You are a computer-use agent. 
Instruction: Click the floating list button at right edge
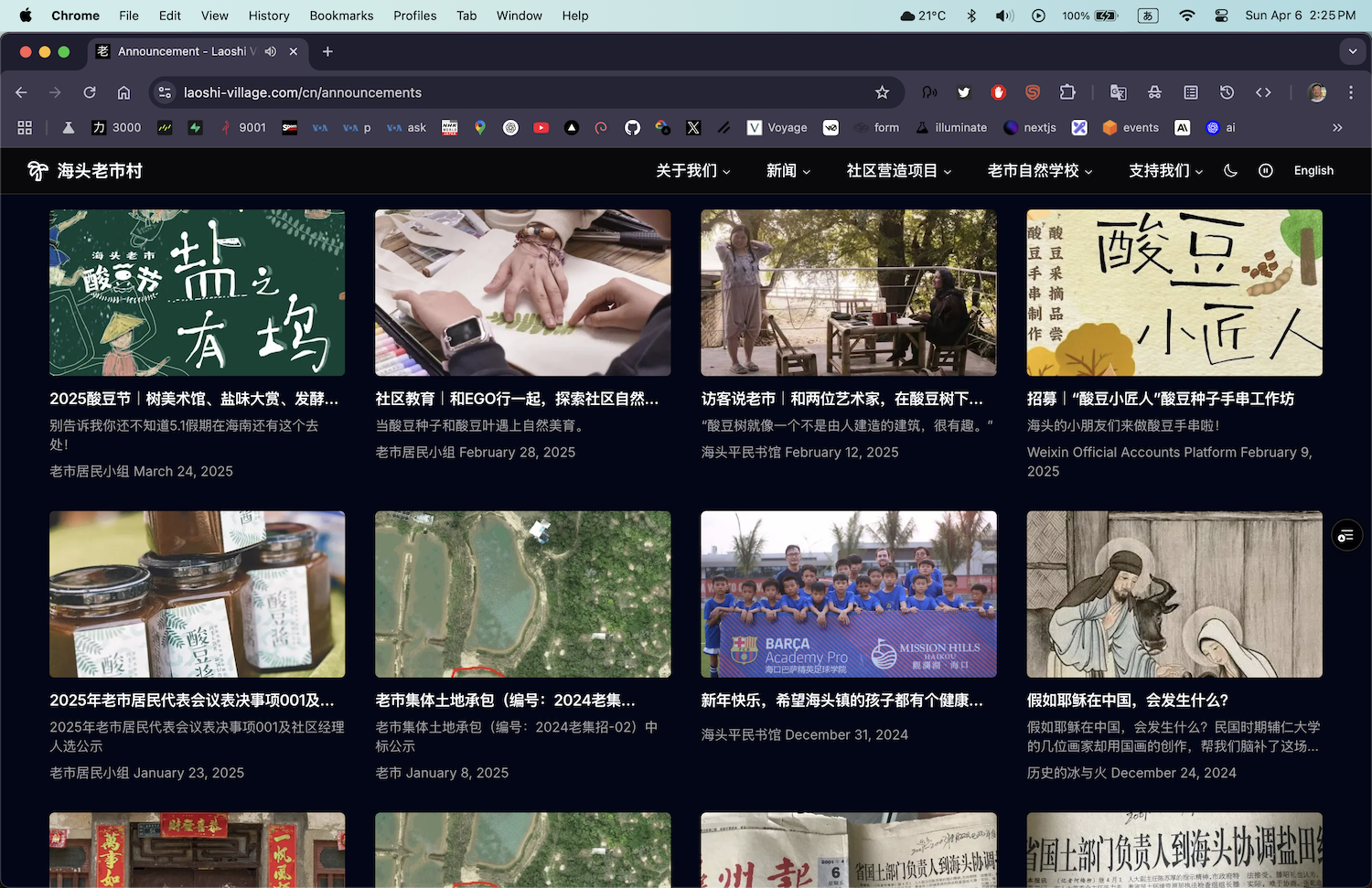(1346, 536)
